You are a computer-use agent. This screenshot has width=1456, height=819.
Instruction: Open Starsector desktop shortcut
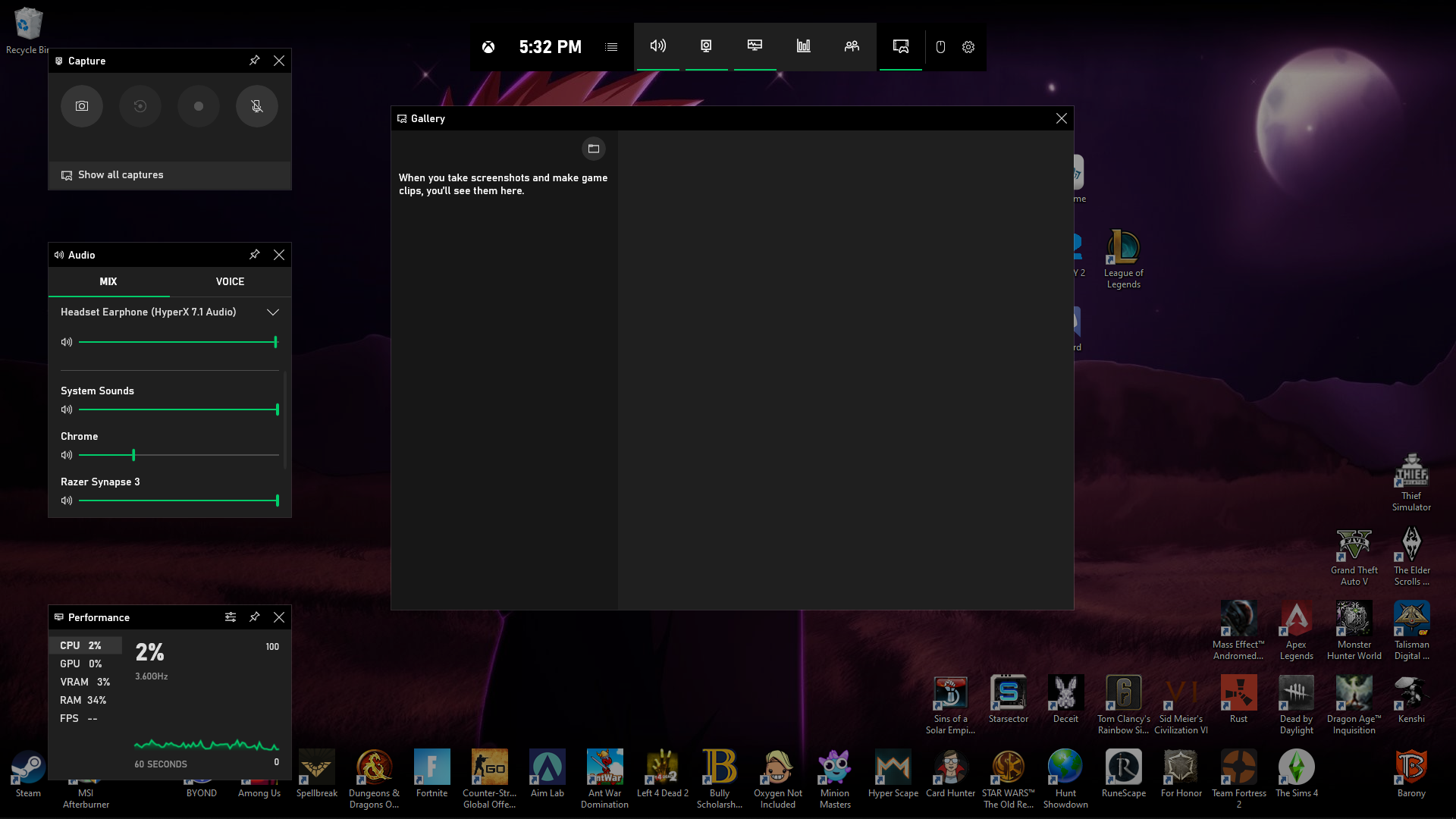pyautogui.click(x=1008, y=700)
